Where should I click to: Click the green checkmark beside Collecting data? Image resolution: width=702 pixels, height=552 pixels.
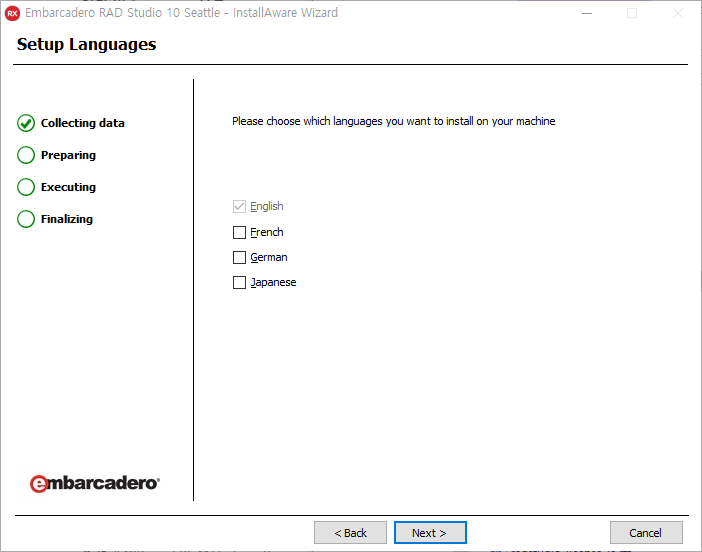click(26, 123)
